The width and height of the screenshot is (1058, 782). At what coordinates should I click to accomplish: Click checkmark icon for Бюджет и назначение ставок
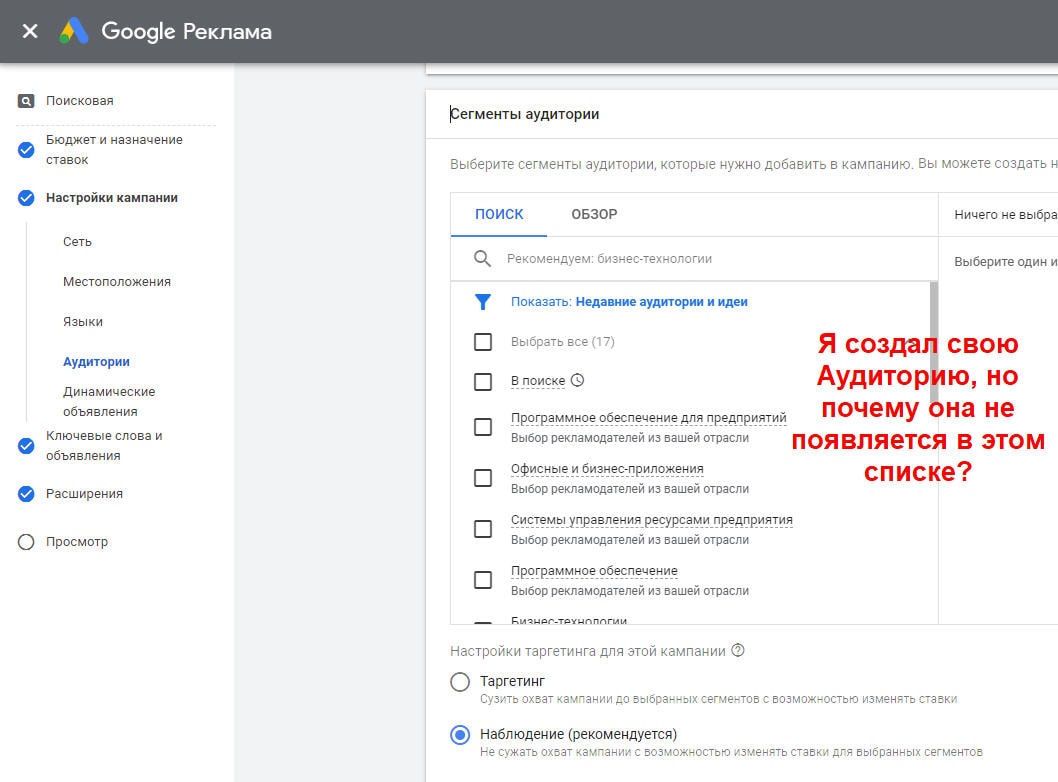[26, 150]
